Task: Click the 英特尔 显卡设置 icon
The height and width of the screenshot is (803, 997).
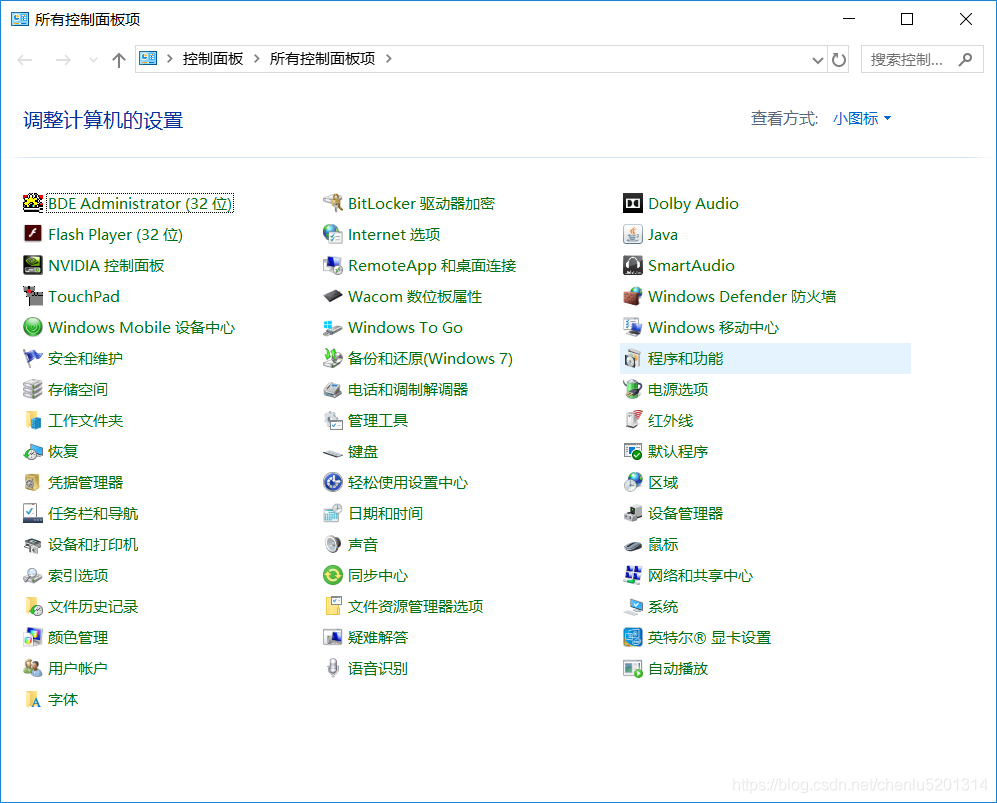Action: 633,637
